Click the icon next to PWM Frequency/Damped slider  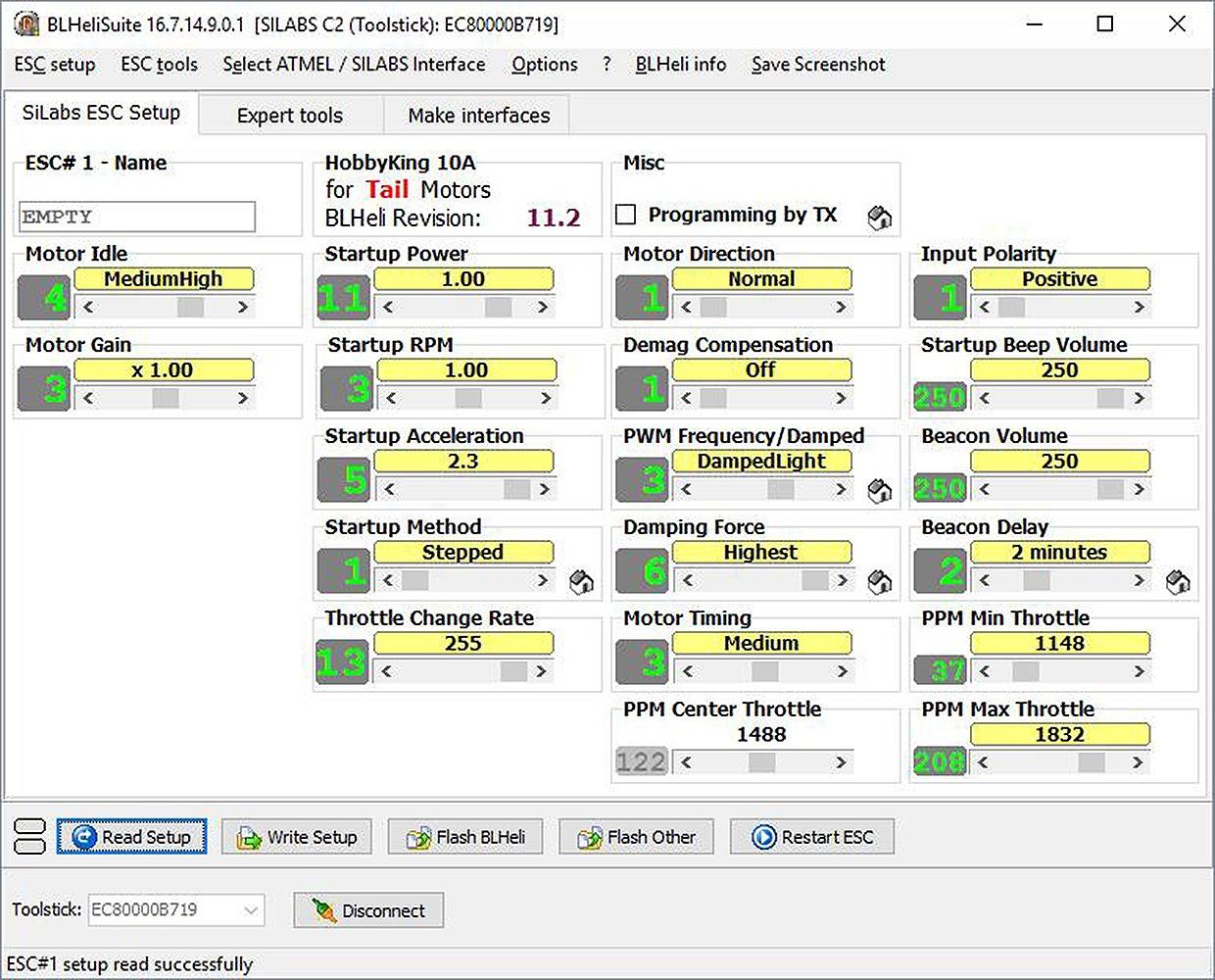coord(879,490)
